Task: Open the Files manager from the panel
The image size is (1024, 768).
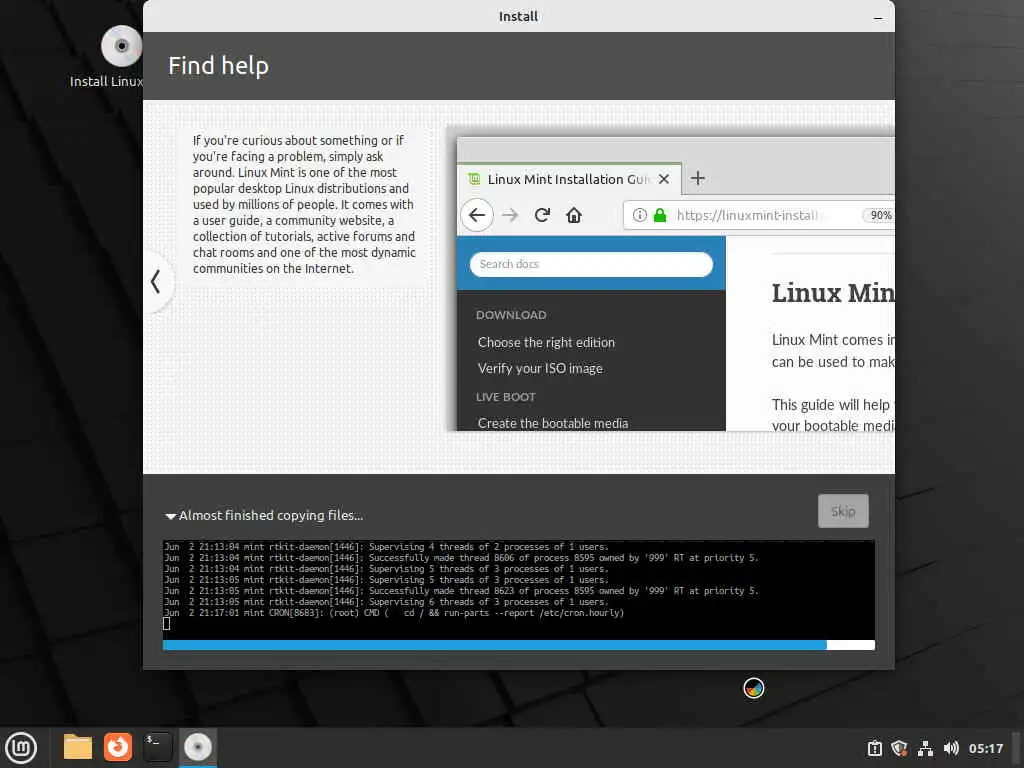Action: [78, 747]
